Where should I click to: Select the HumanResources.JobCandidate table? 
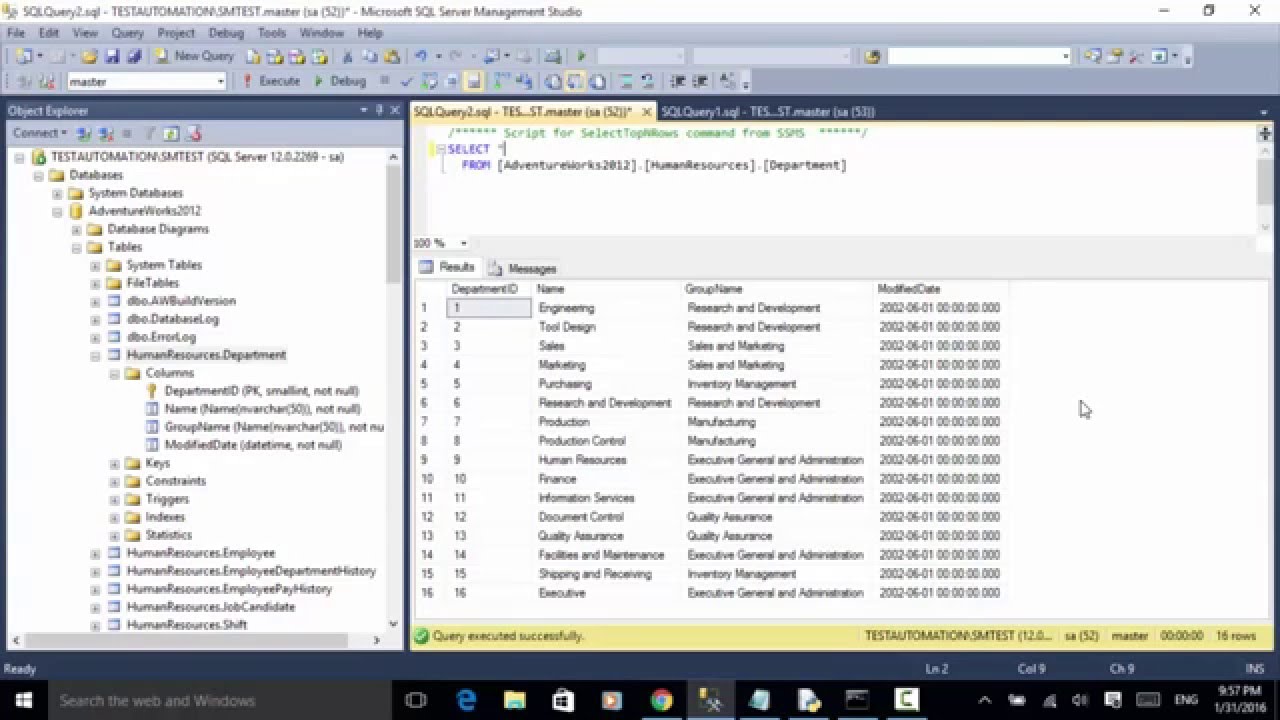pyautogui.click(x=211, y=607)
